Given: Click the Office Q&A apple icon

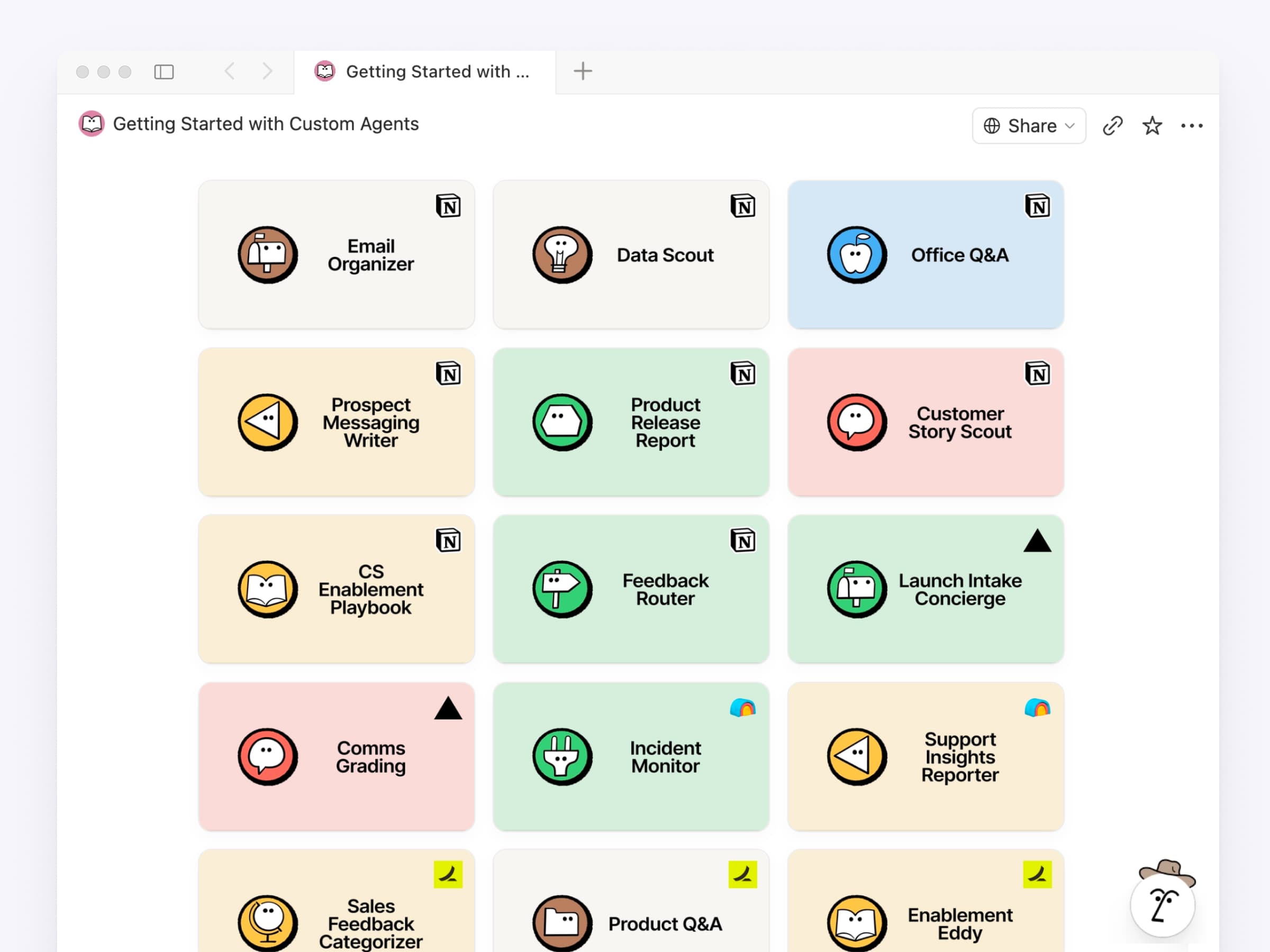Looking at the screenshot, I should [857, 255].
